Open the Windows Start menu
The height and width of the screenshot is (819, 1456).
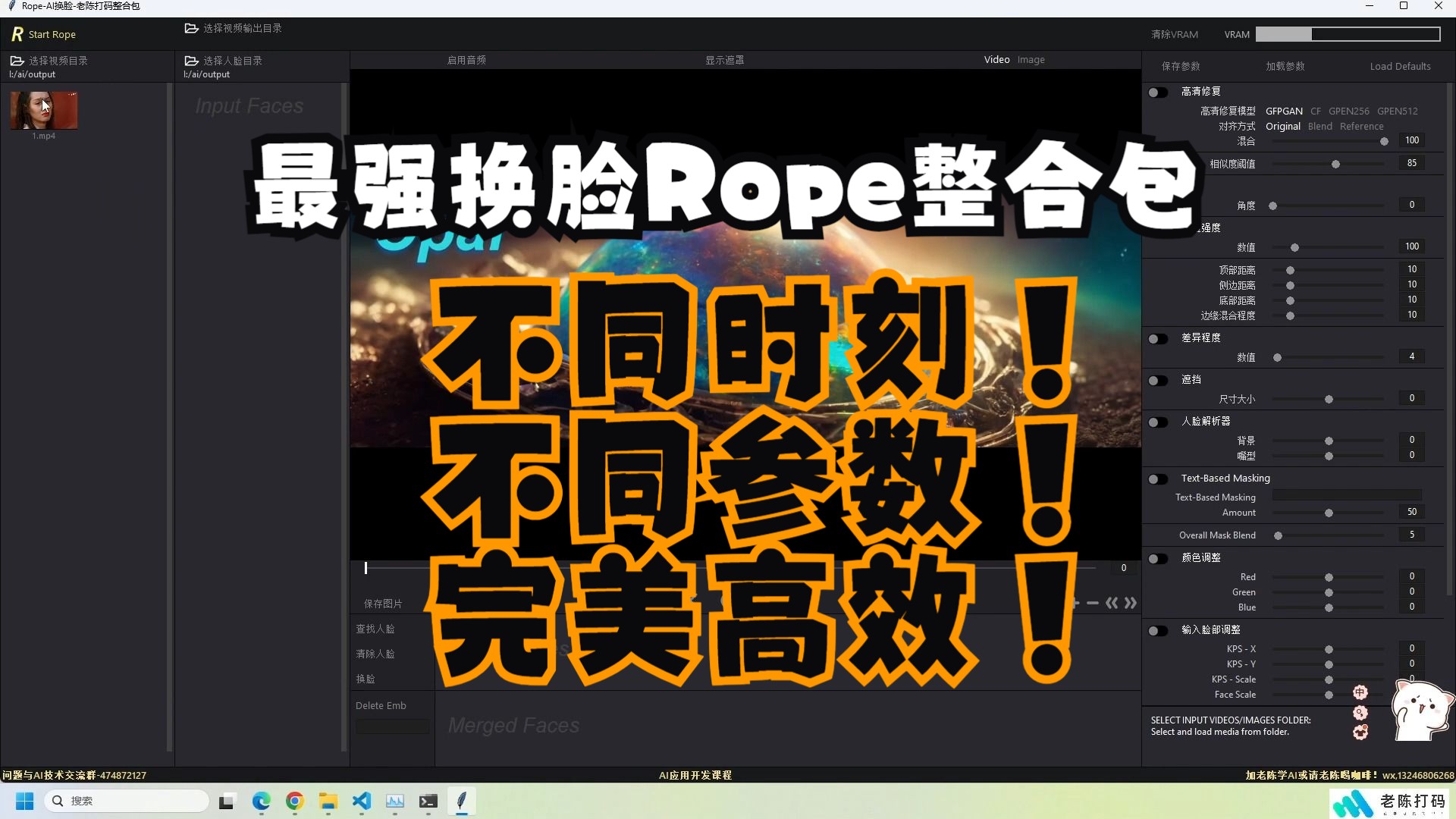(24, 802)
